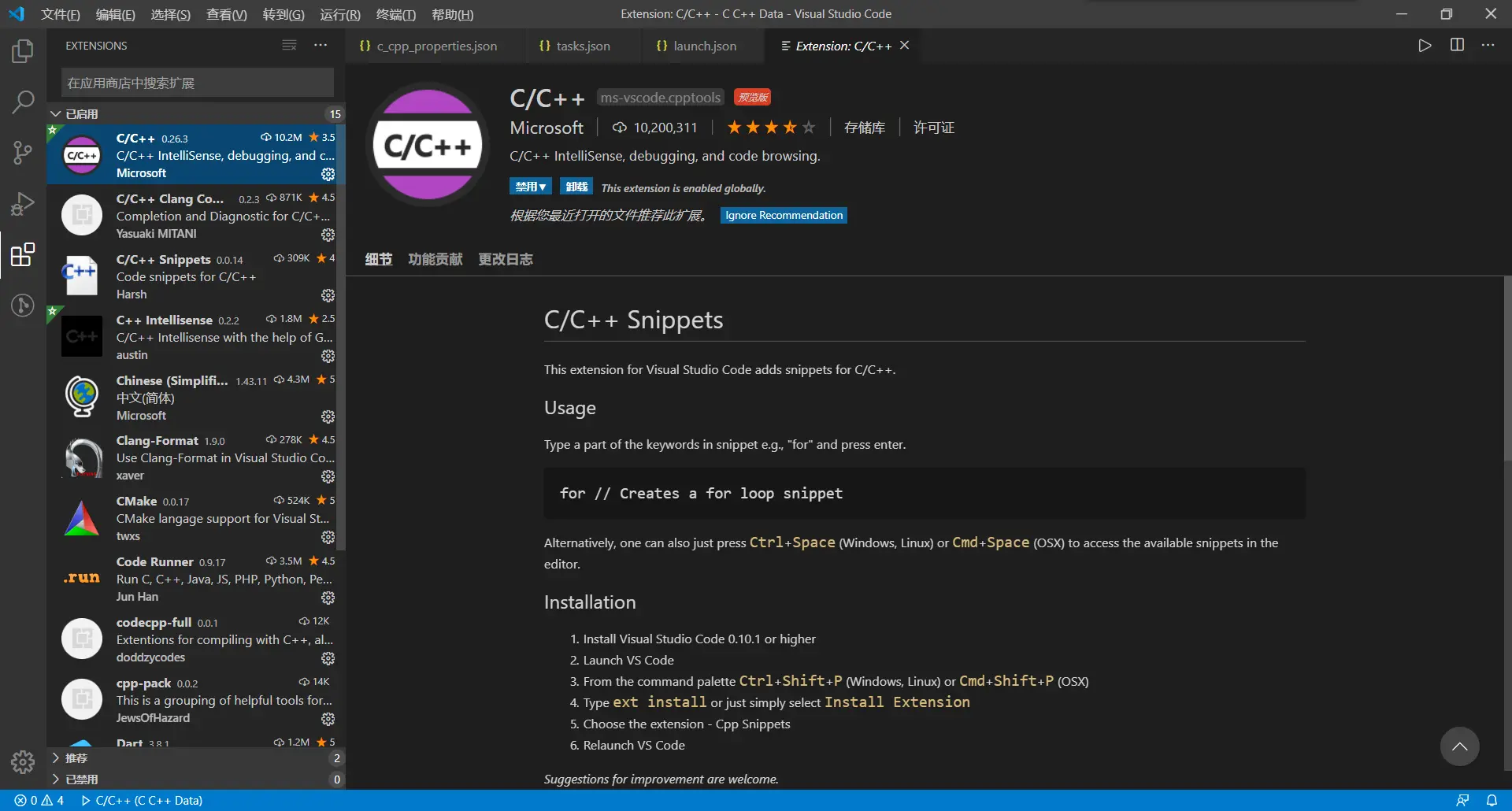Click the Microsoft publisher link
This screenshot has width=1512, height=811.
[x=547, y=128]
